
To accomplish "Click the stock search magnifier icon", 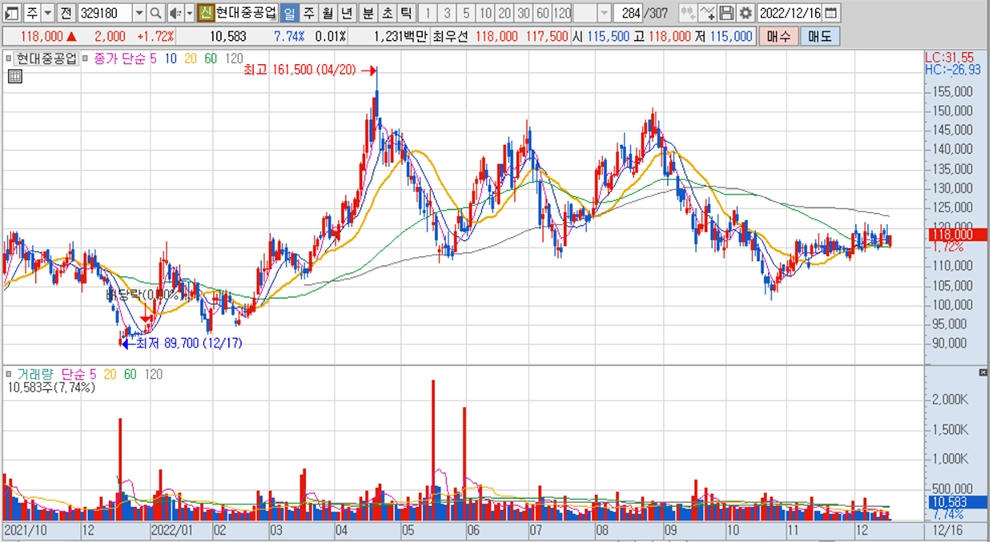I will (156, 13).
